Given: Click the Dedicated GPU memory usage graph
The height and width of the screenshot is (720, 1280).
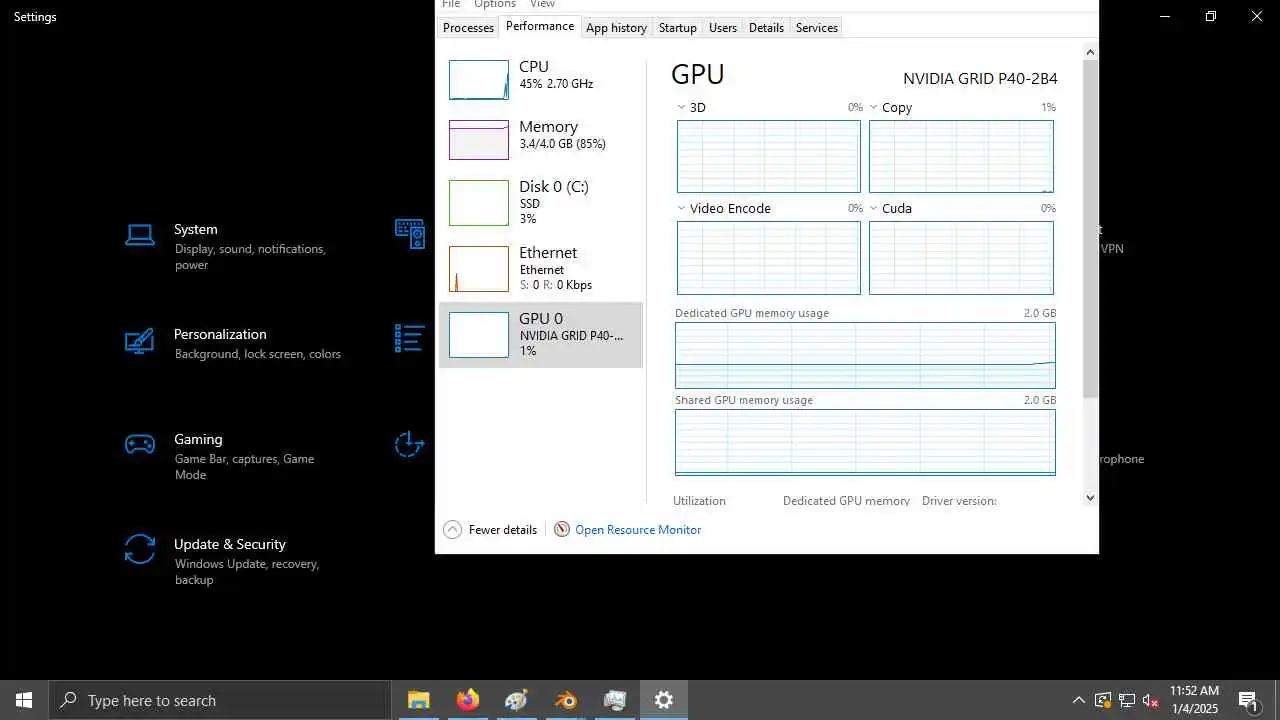Looking at the screenshot, I should [x=865, y=355].
